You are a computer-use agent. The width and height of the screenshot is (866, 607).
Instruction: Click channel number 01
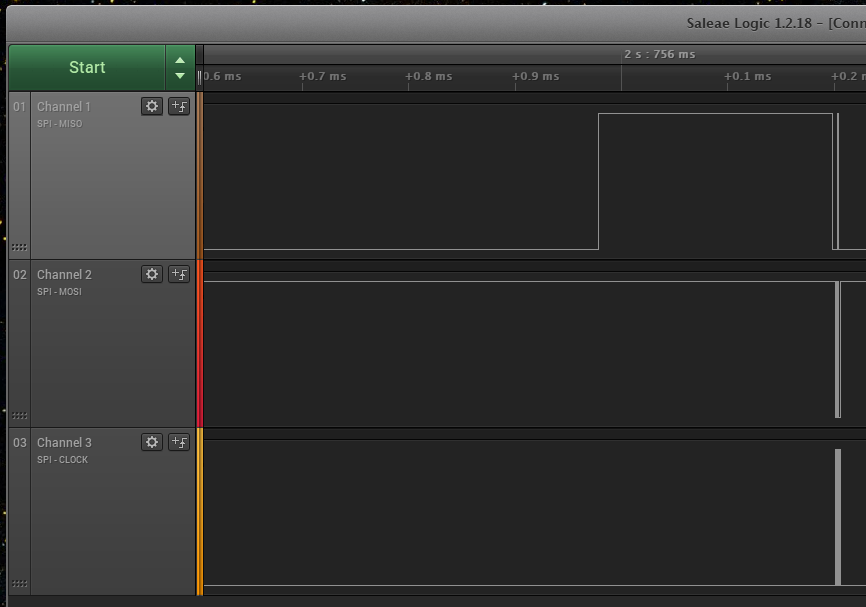coord(19,107)
